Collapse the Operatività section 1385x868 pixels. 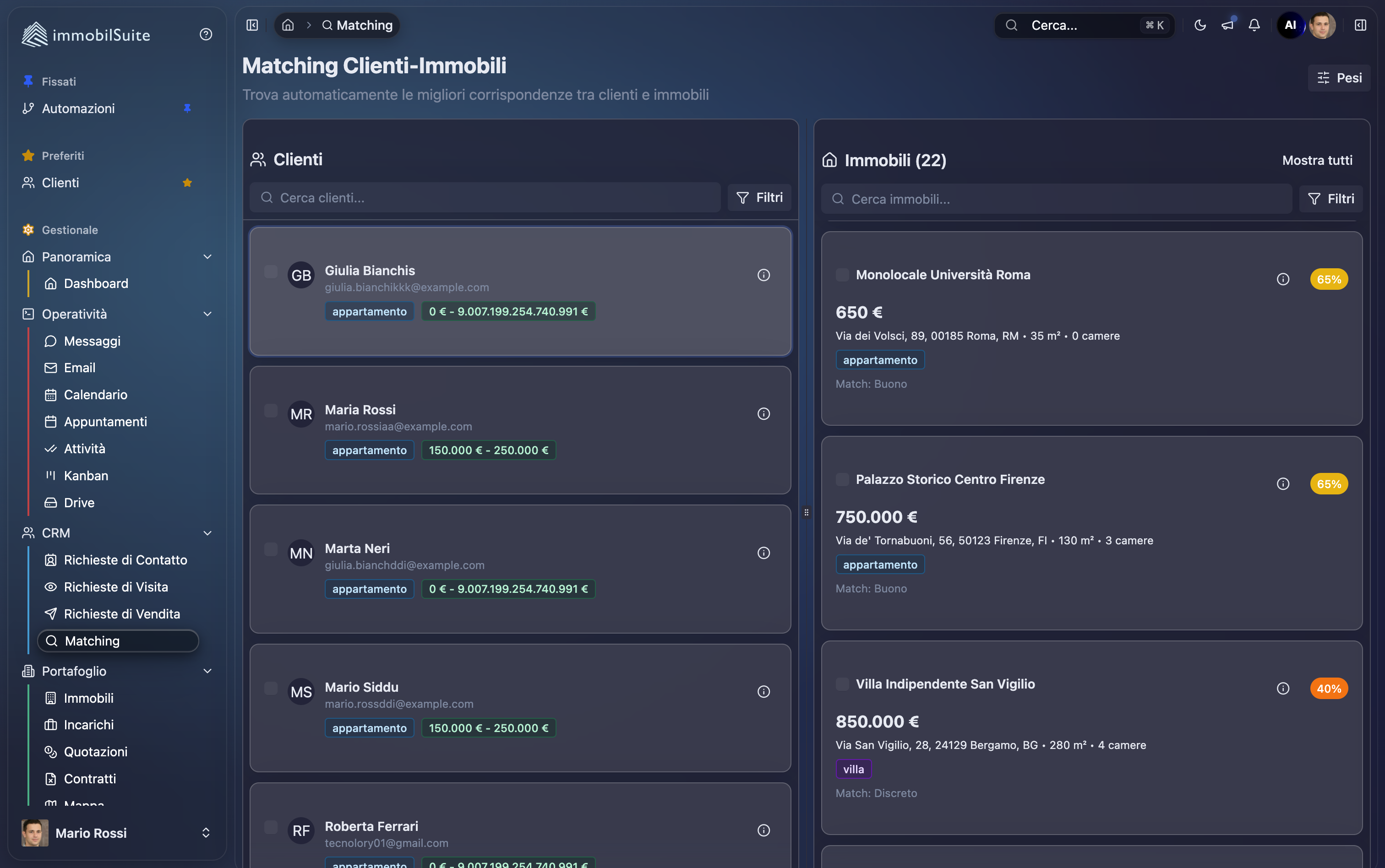coord(207,314)
